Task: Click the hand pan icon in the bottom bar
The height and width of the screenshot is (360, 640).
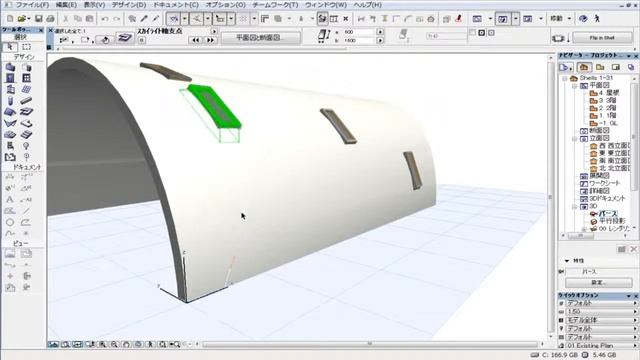Action: [126, 344]
